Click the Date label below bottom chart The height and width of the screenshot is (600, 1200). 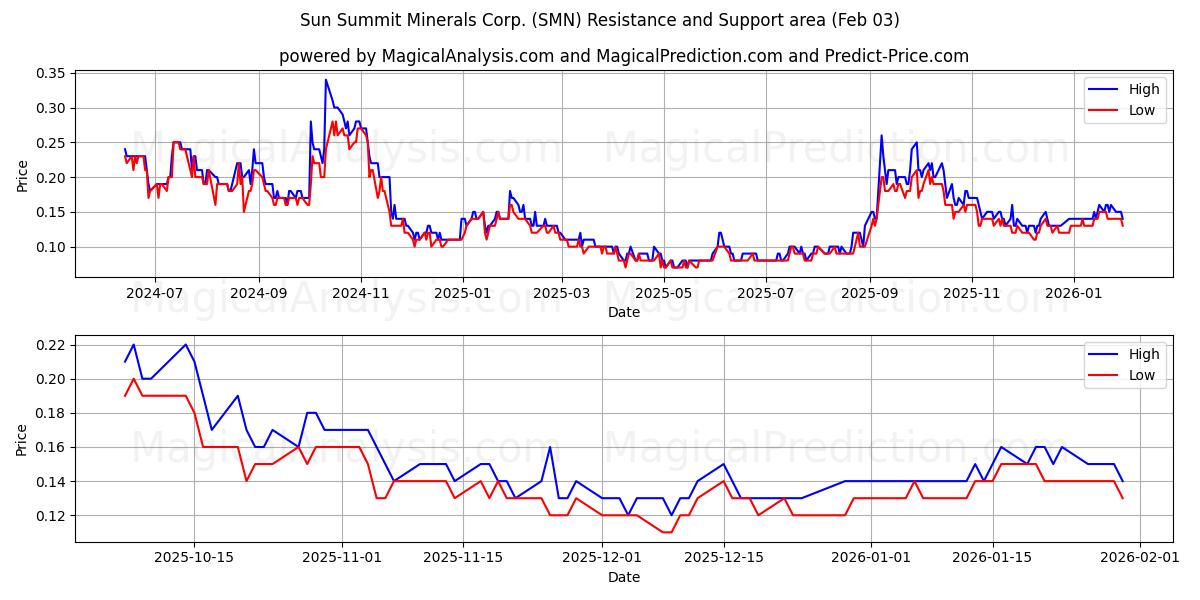point(622,577)
